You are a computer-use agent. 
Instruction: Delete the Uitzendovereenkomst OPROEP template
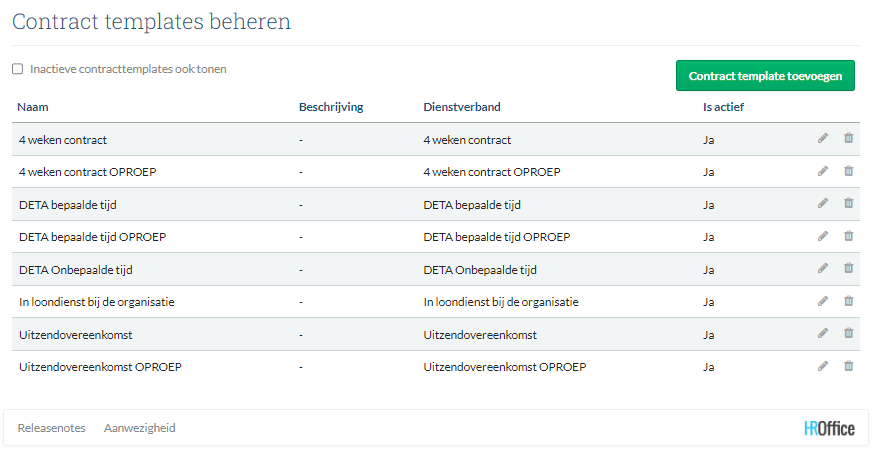point(848,366)
